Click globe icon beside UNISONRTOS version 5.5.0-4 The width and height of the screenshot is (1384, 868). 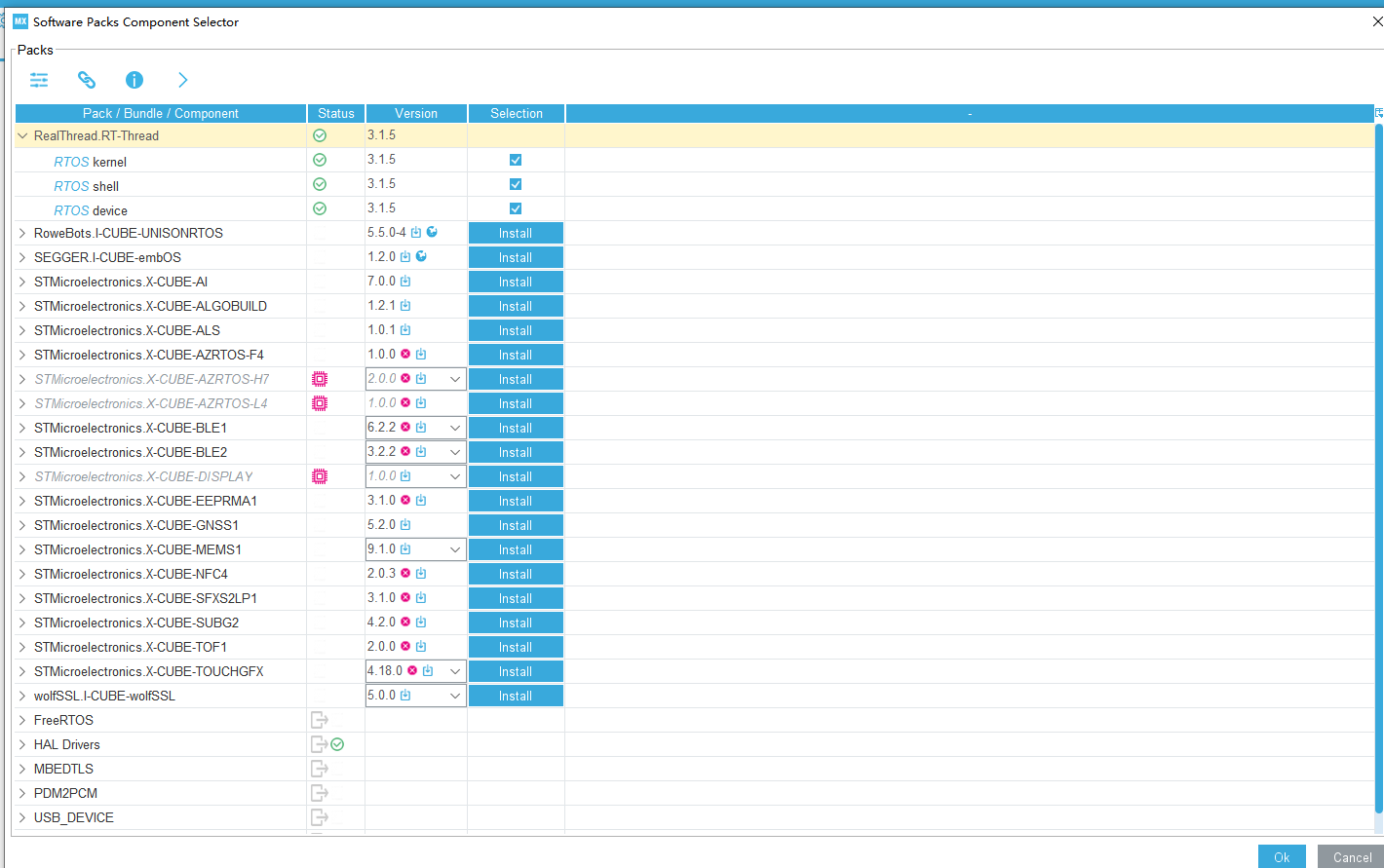click(432, 232)
